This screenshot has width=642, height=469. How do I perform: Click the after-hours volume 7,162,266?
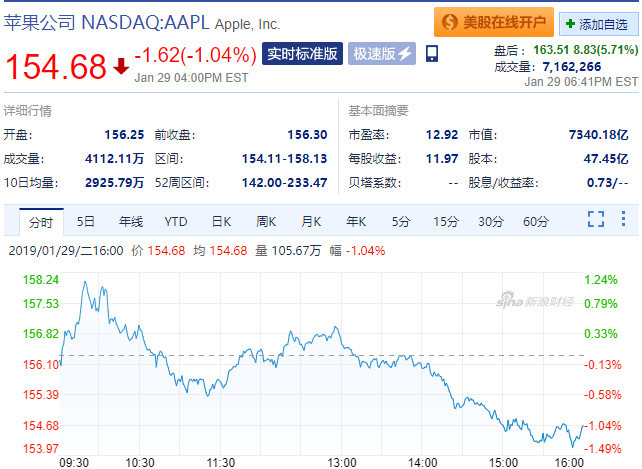pyautogui.click(x=572, y=67)
